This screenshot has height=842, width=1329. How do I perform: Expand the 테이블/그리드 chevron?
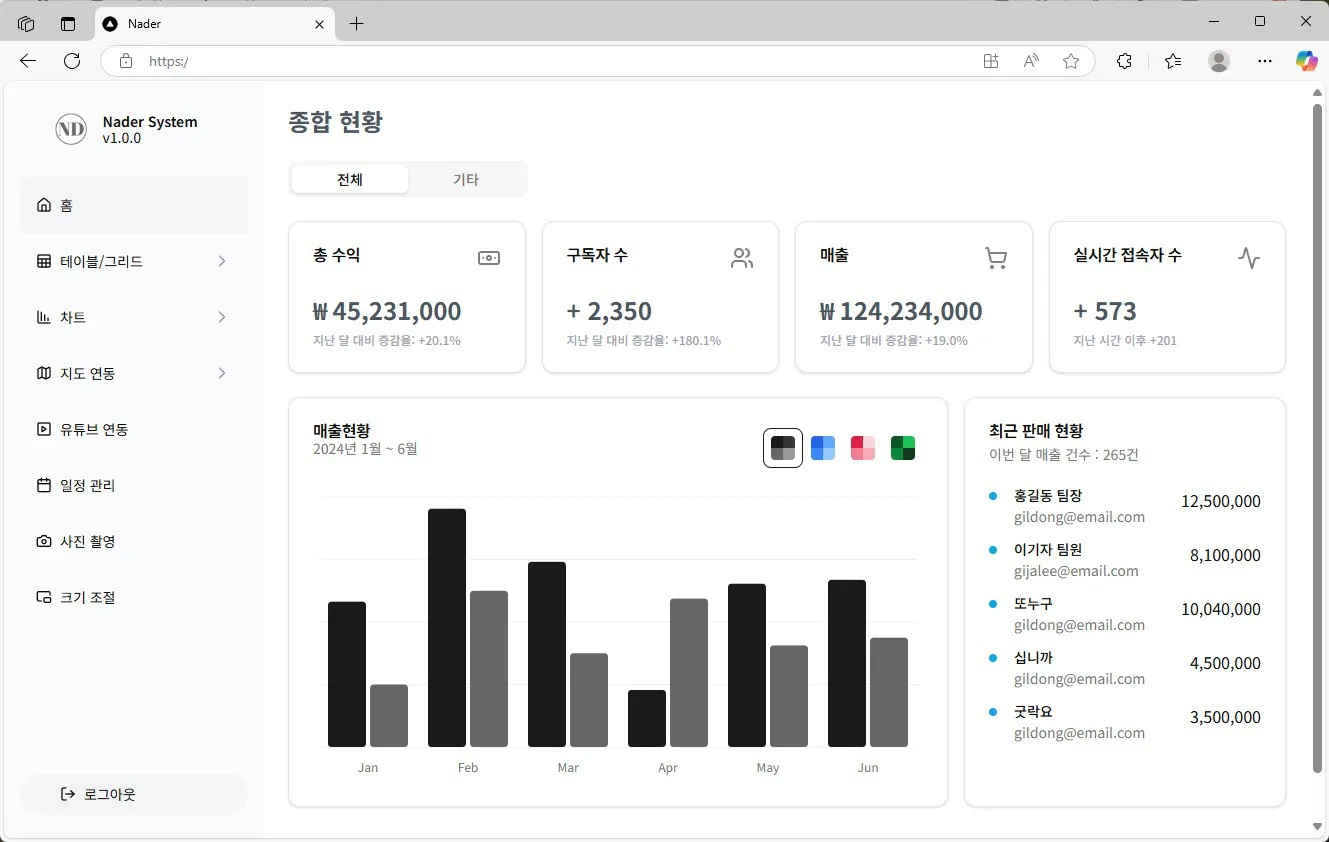[222, 261]
